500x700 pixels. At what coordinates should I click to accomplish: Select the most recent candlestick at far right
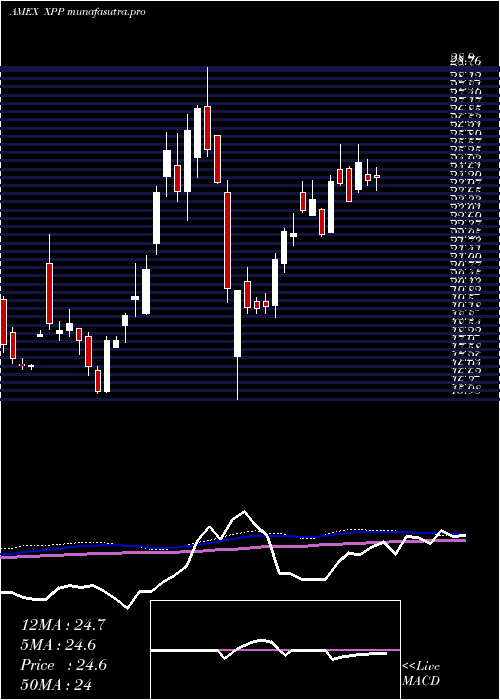pyautogui.click(x=377, y=178)
